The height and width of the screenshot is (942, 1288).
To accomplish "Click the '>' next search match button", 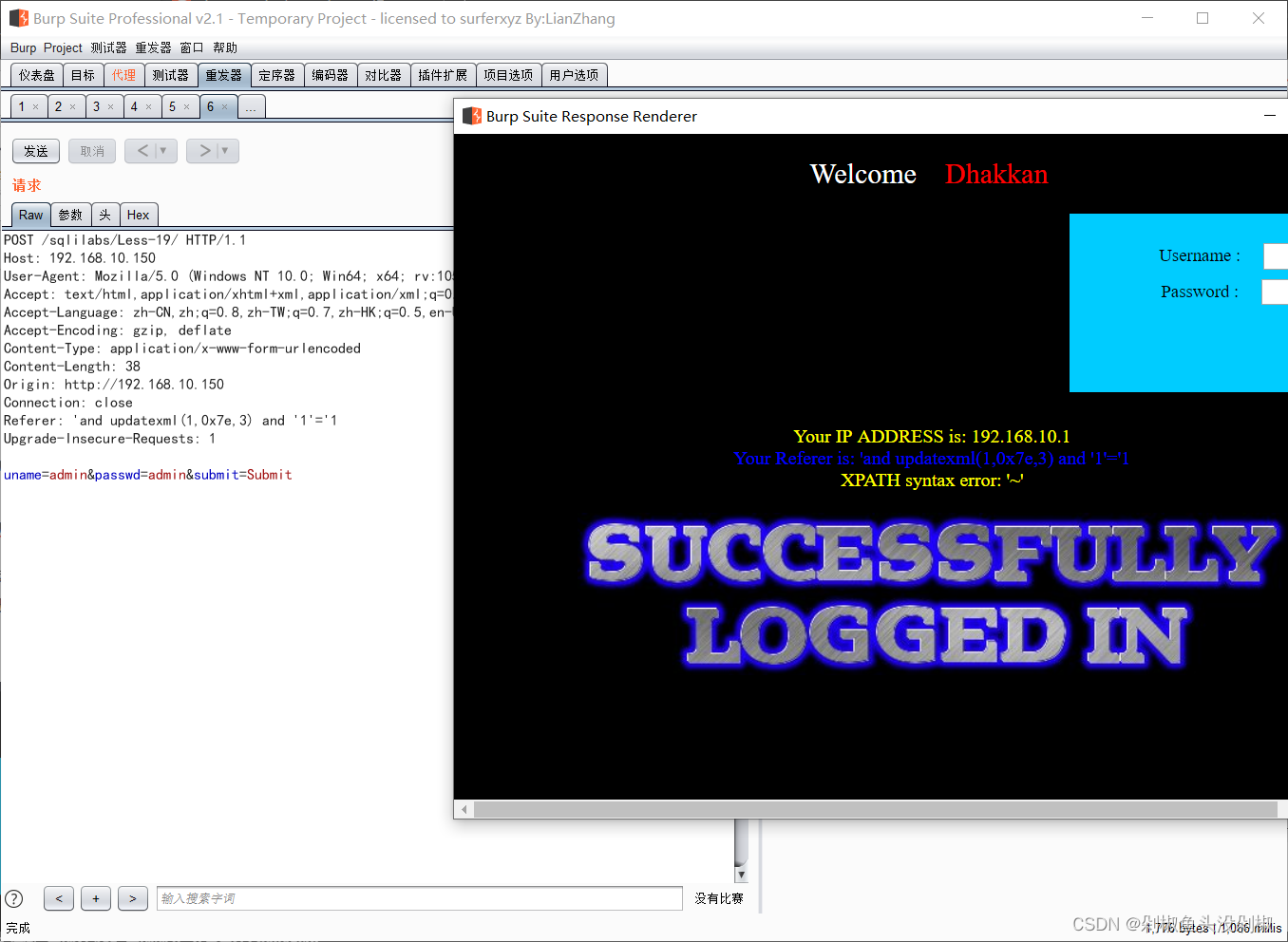I will (x=133, y=898).
